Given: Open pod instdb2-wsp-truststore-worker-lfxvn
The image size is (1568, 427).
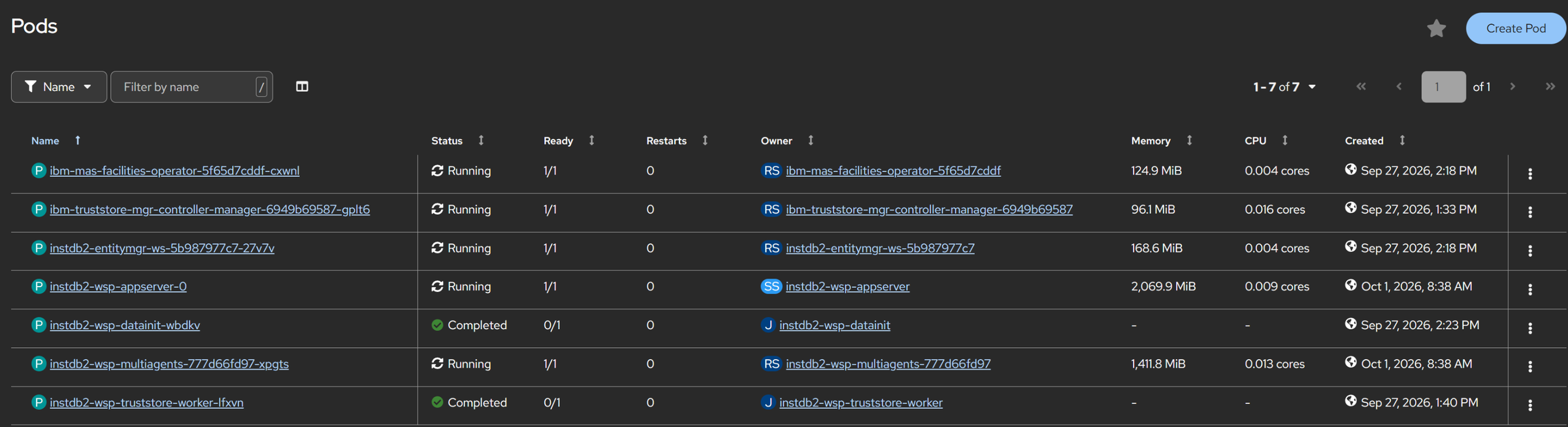Looking at the screenshot, I should pos(146,402).
